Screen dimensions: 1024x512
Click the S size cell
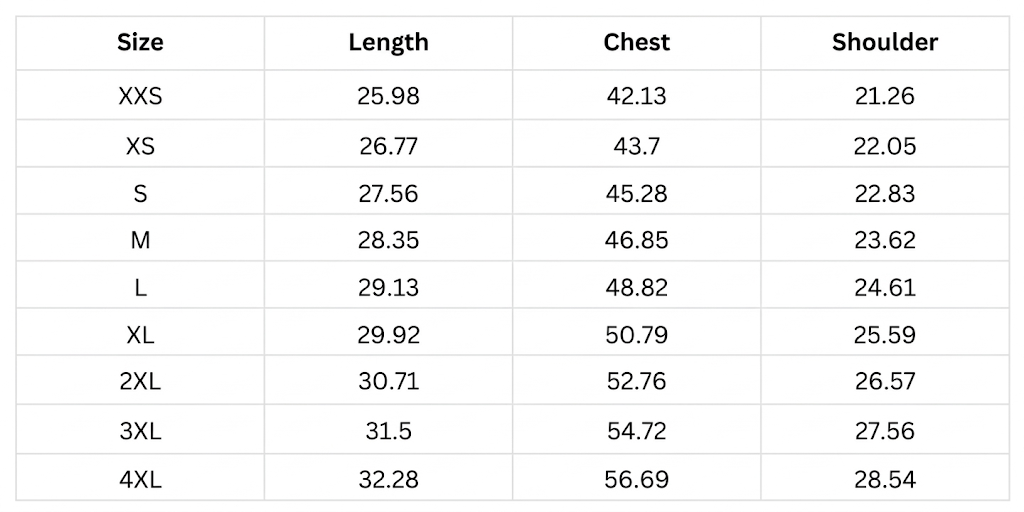pos(140,193)
